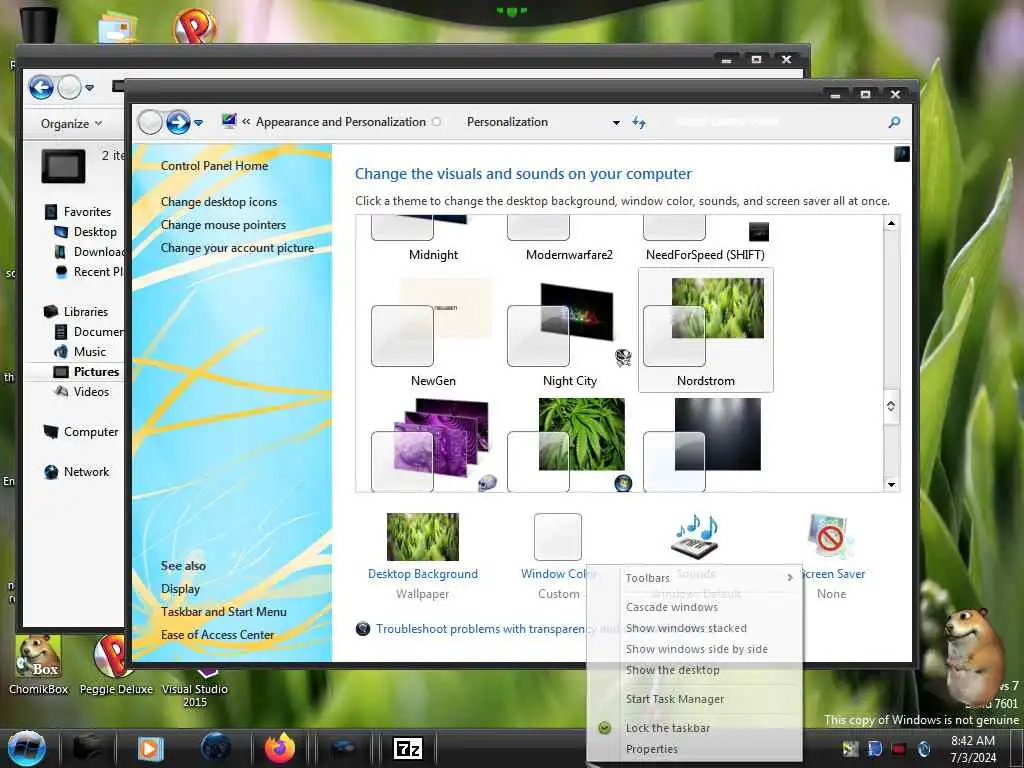This screenshot has height=768, width=1024.
Task: Open Ease of Access Center link
Action: 217,635
